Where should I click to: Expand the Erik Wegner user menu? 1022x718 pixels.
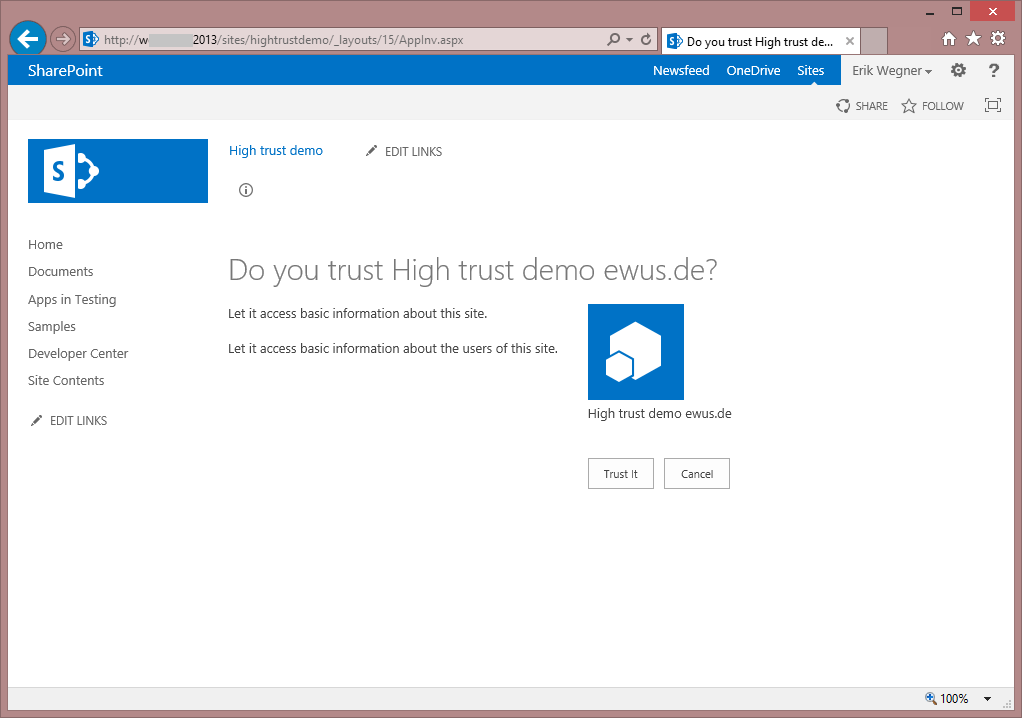point(891,71)
